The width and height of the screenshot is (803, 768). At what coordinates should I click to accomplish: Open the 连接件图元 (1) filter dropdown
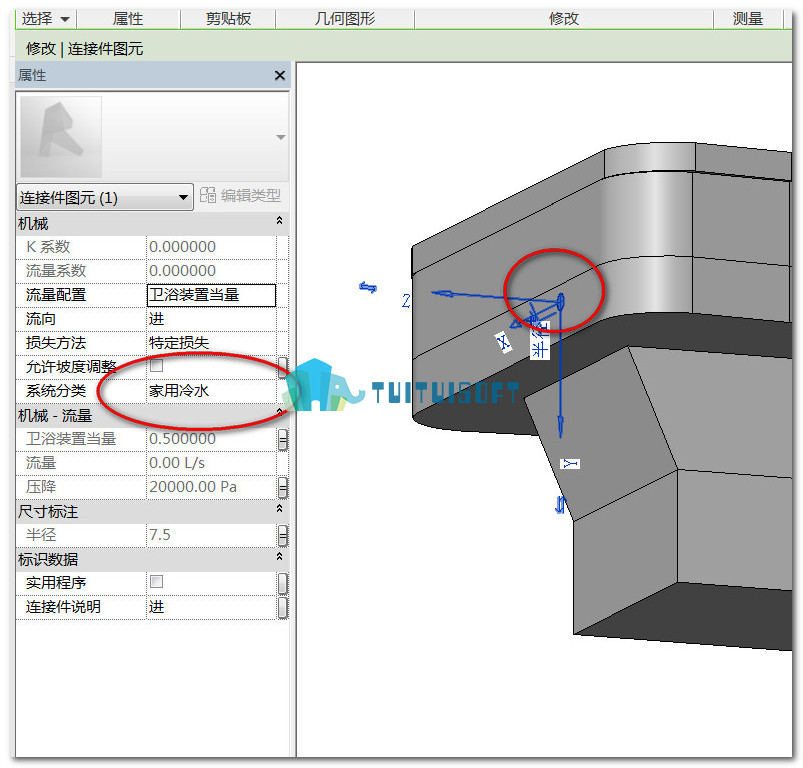tap(104, 197)
